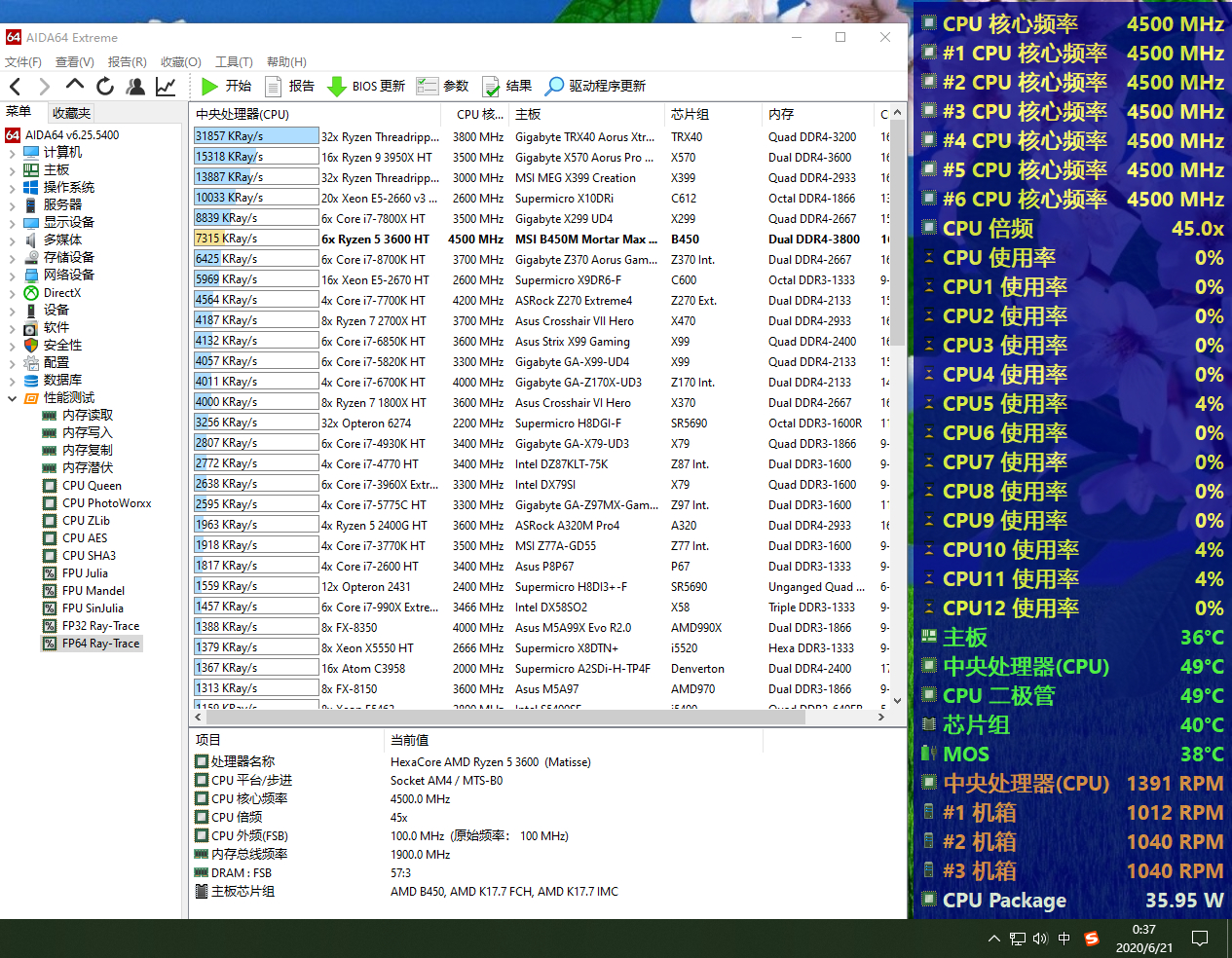Expand the 主板 tree node
This screenshot has height=958, width=1232.
[12, 170]
